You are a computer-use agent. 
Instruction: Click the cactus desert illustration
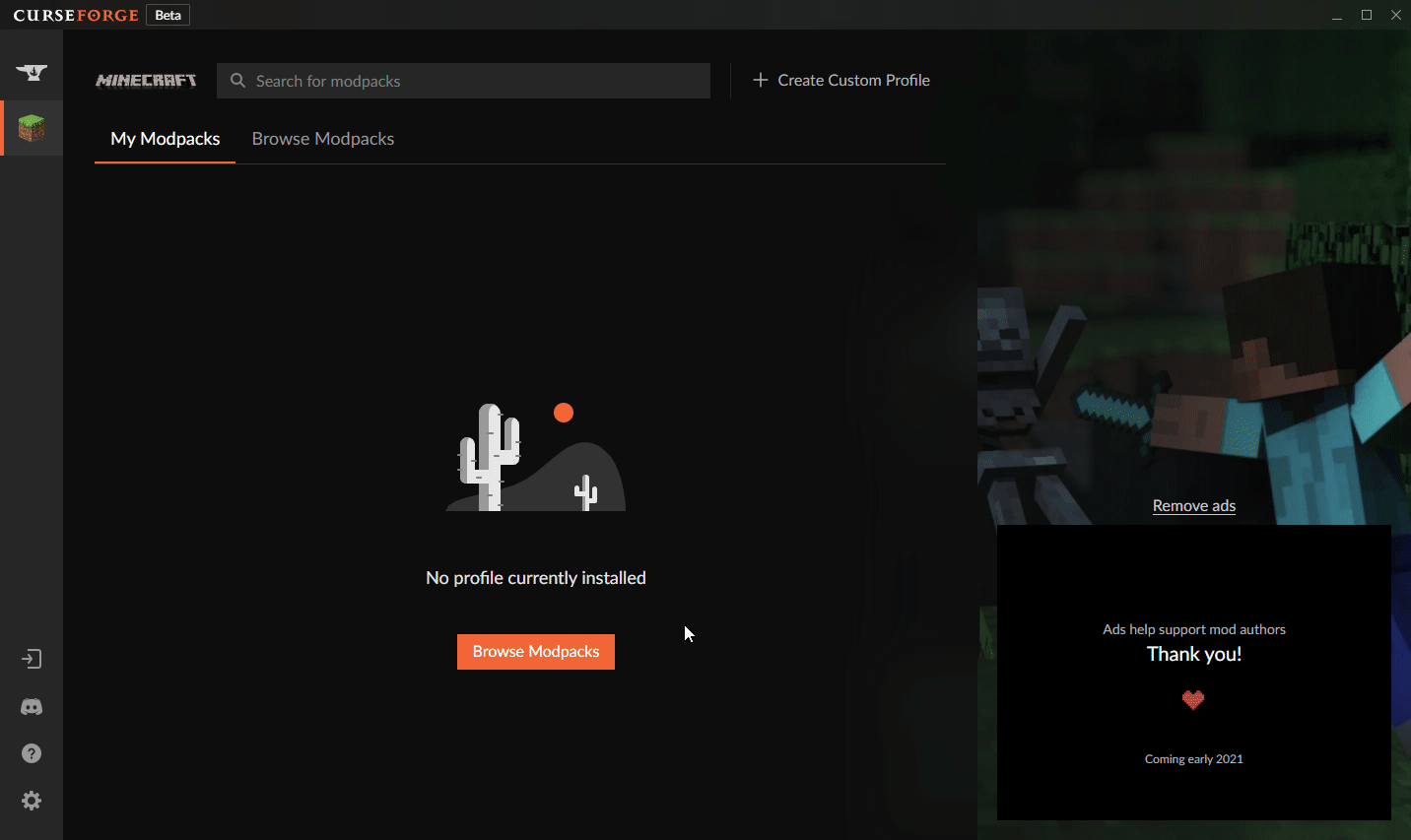536,457
